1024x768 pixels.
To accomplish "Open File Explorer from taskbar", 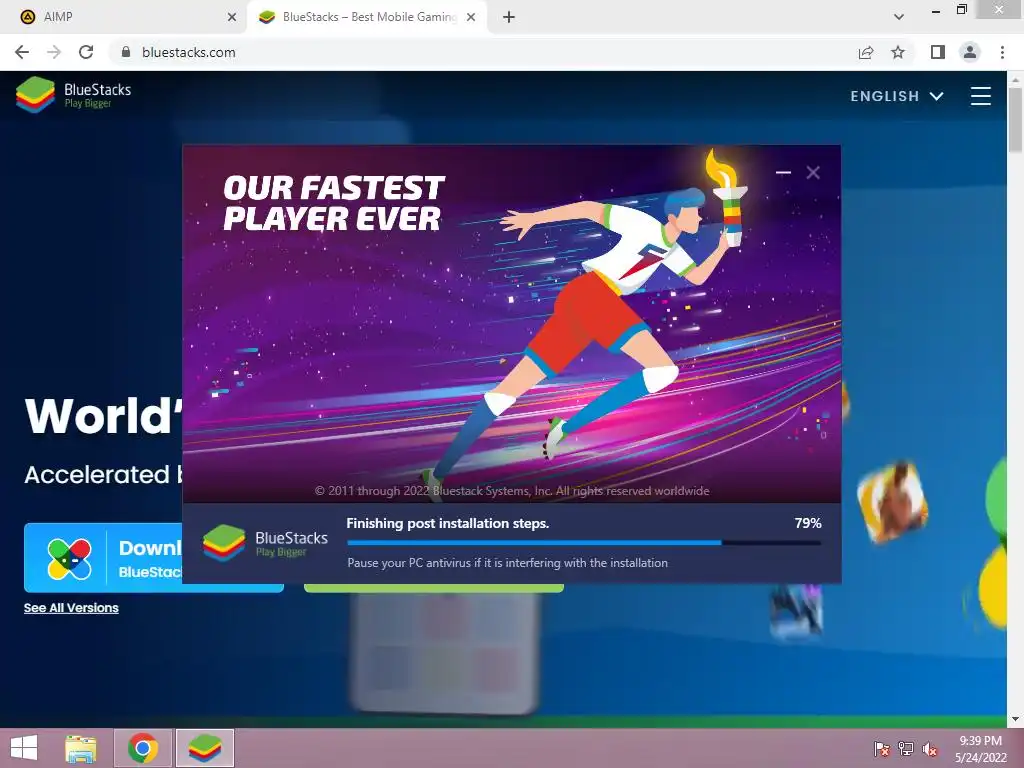I will [81, 748].
